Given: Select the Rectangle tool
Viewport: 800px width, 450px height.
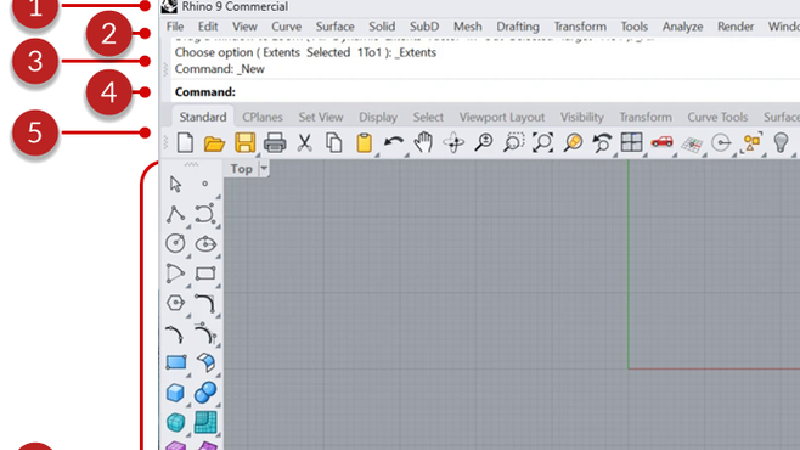Looking at the screenshot, I should tap(206, 274).
